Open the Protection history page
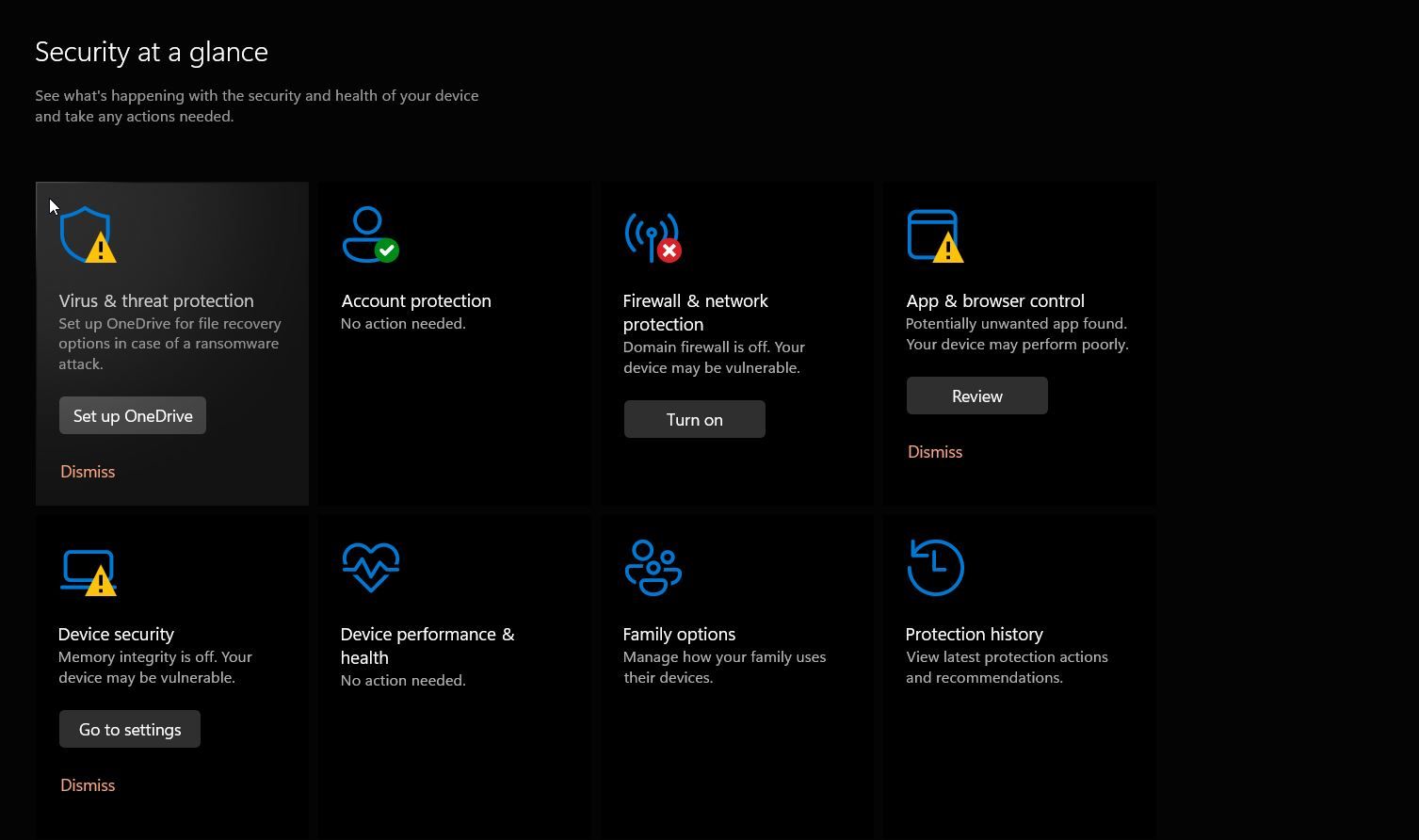The height and width of the screenshot is (840, 1419). [974, 634]
